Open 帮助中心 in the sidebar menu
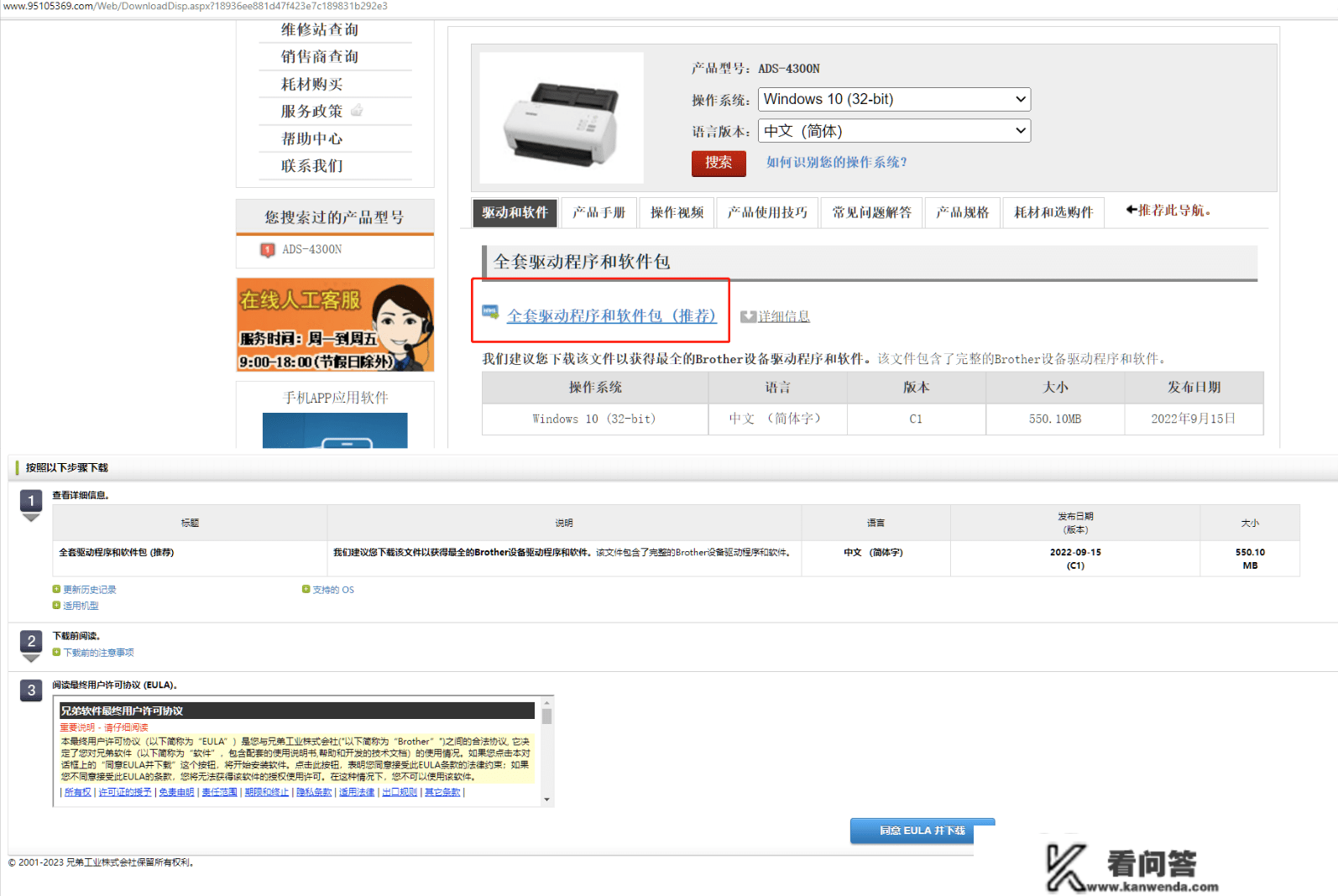This screenshot has height=896, width=1338. (x=311, y=138)
